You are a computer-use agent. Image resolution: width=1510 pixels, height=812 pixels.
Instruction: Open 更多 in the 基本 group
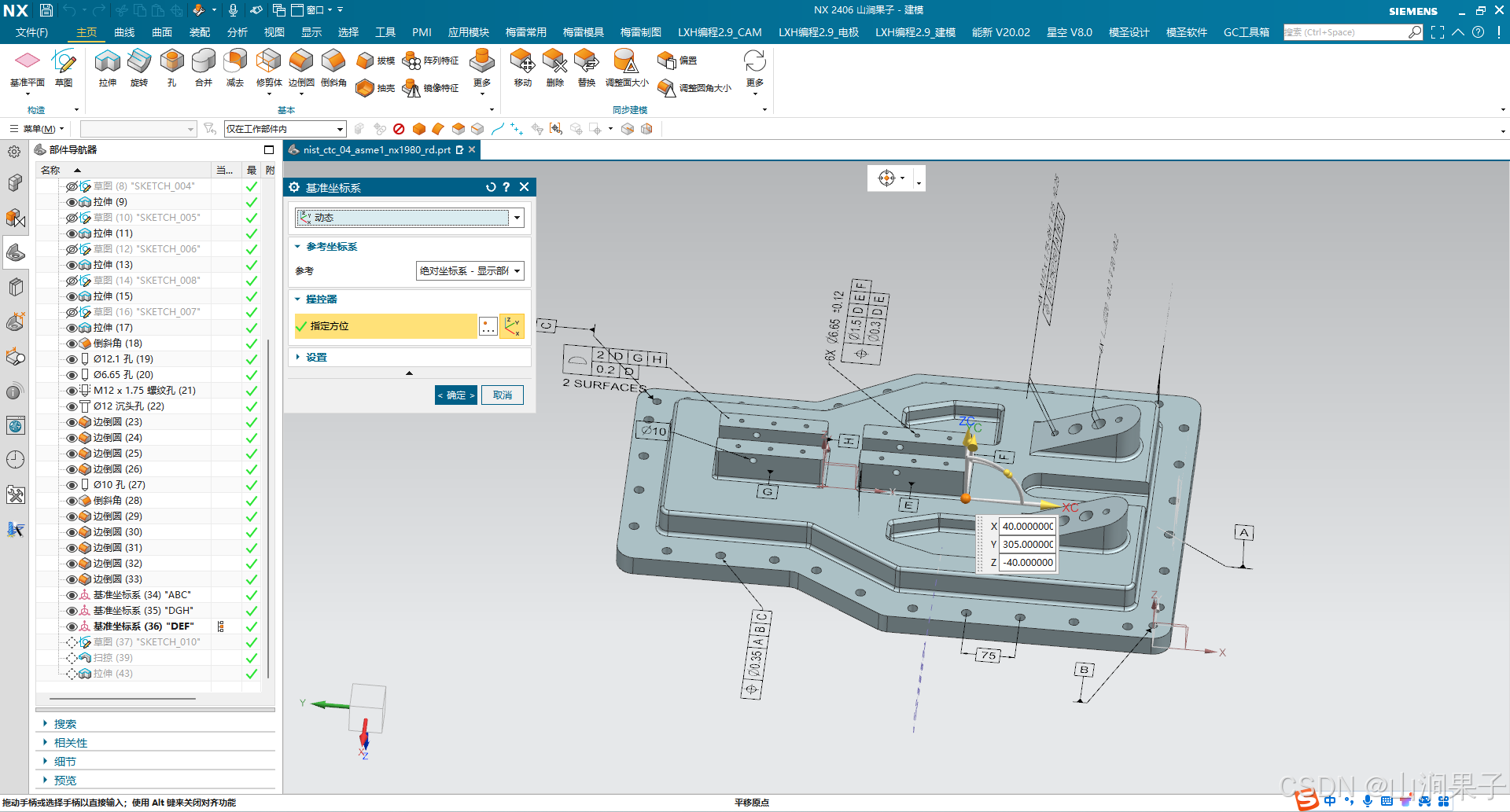pyautogui.click(x=482, y=70)
